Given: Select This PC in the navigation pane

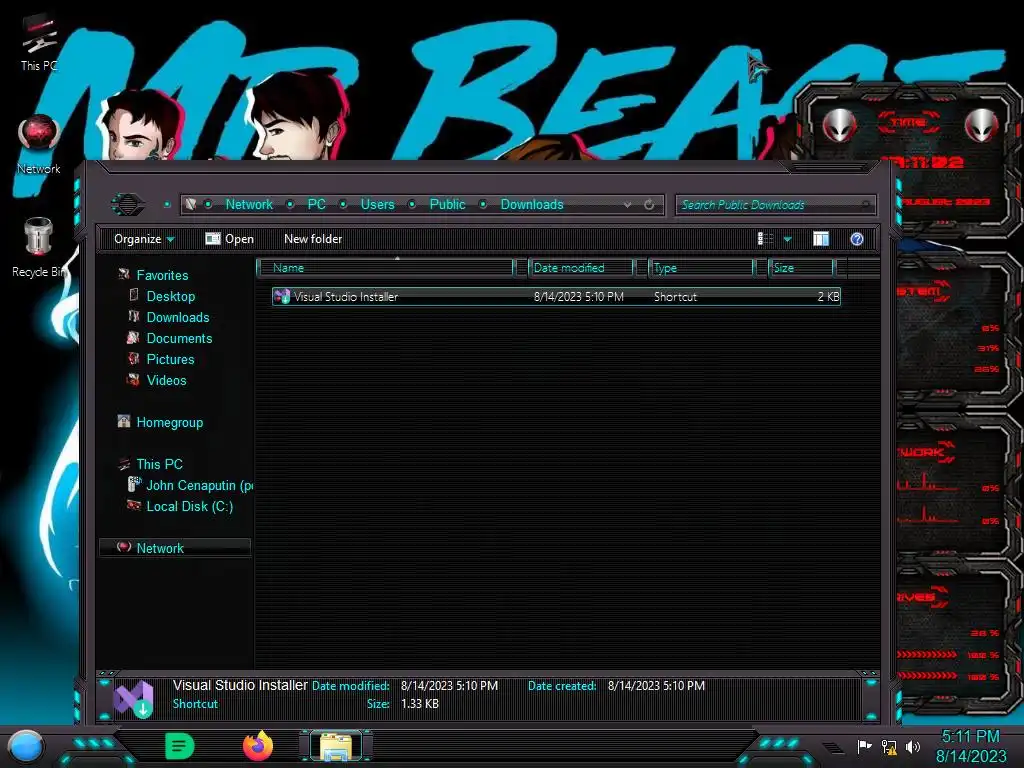Looking at the screenshot, I should (159, 464).
